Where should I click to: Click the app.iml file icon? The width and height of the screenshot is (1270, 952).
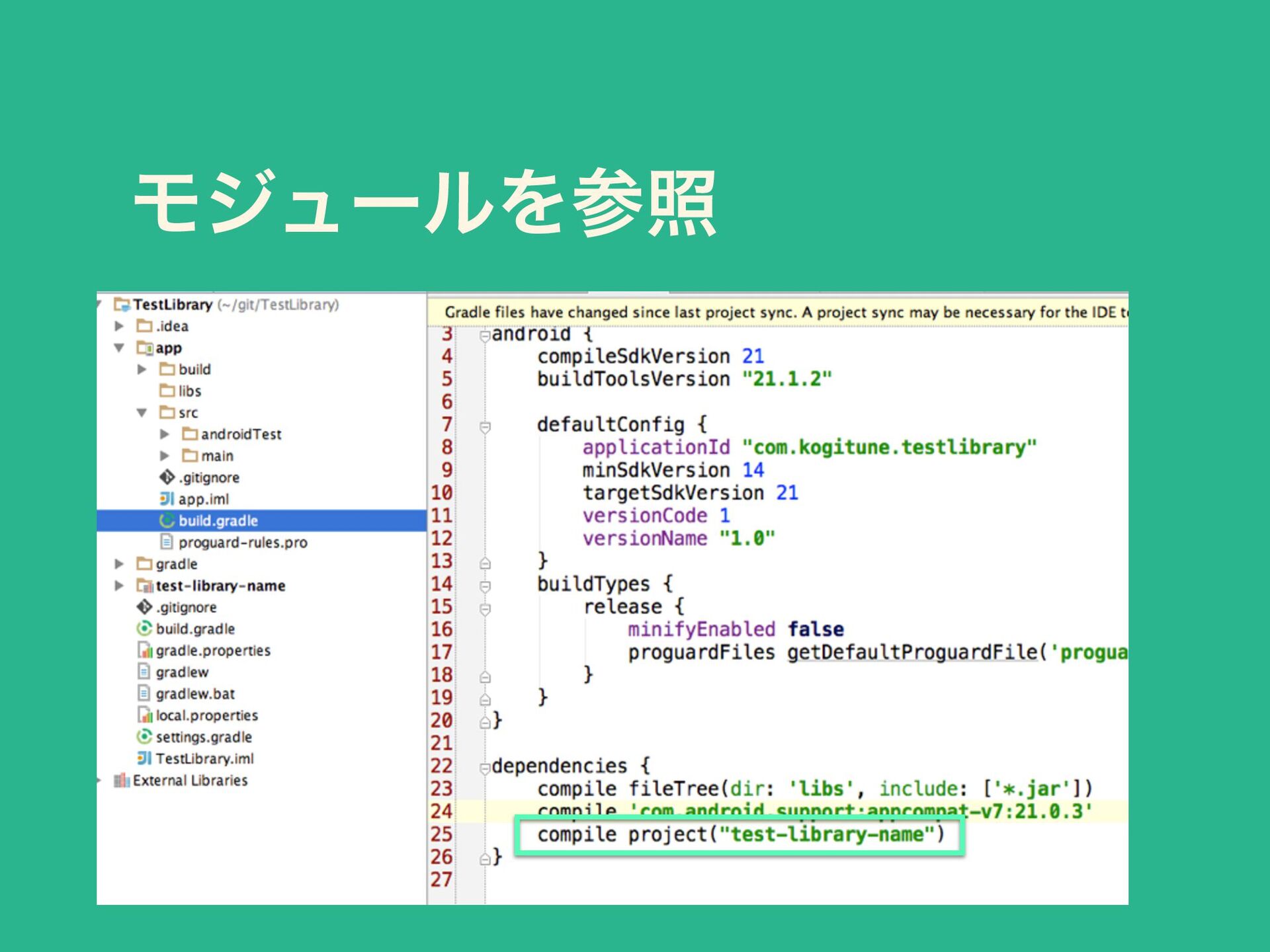point(167,498)
